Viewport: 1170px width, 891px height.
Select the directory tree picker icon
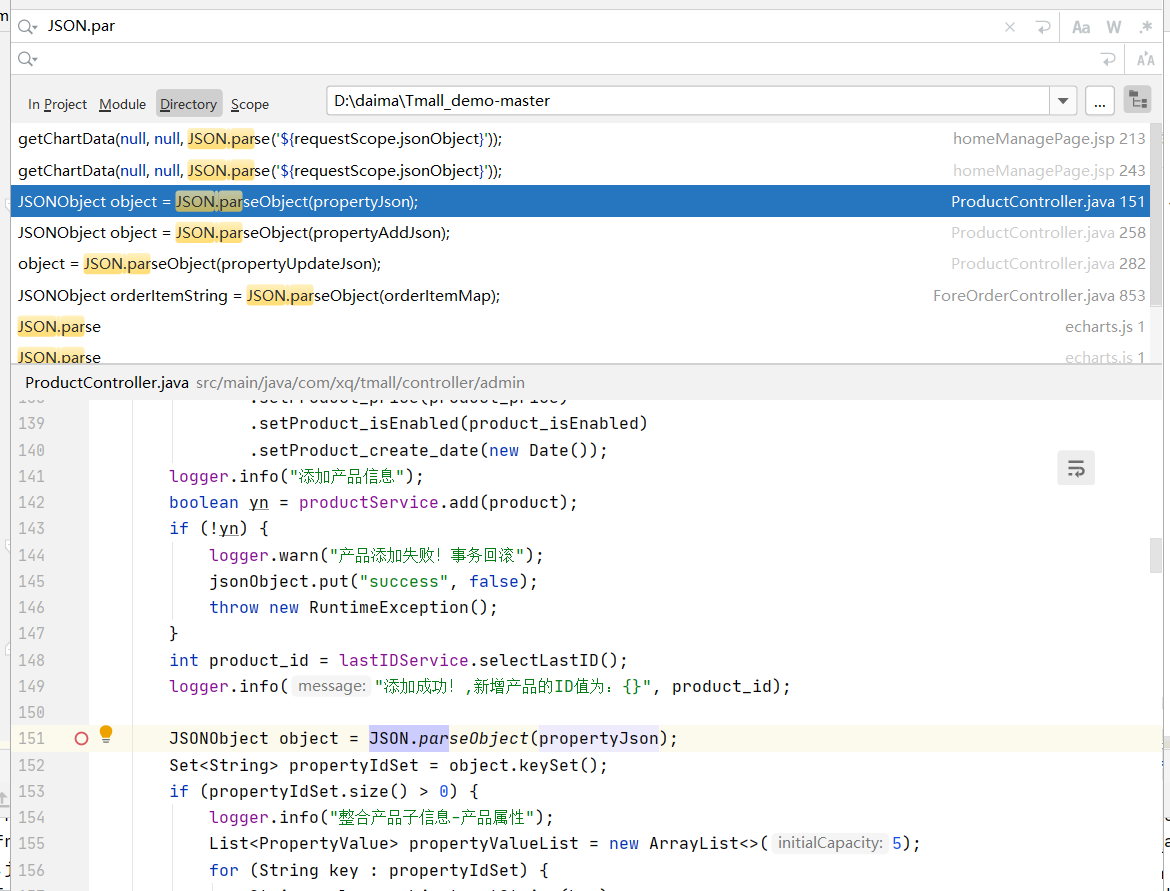click(1137, 99)
